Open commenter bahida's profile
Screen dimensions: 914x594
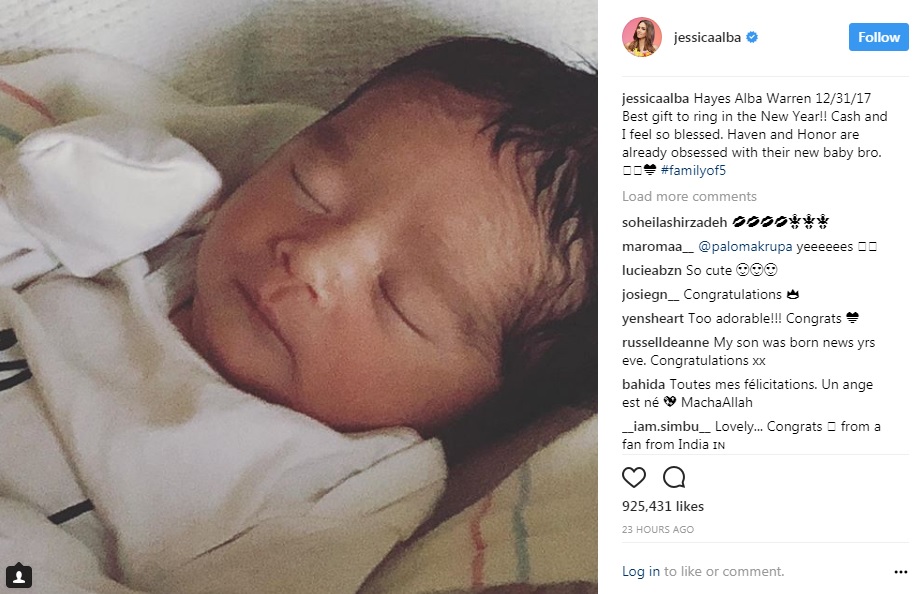pos(644,384)
